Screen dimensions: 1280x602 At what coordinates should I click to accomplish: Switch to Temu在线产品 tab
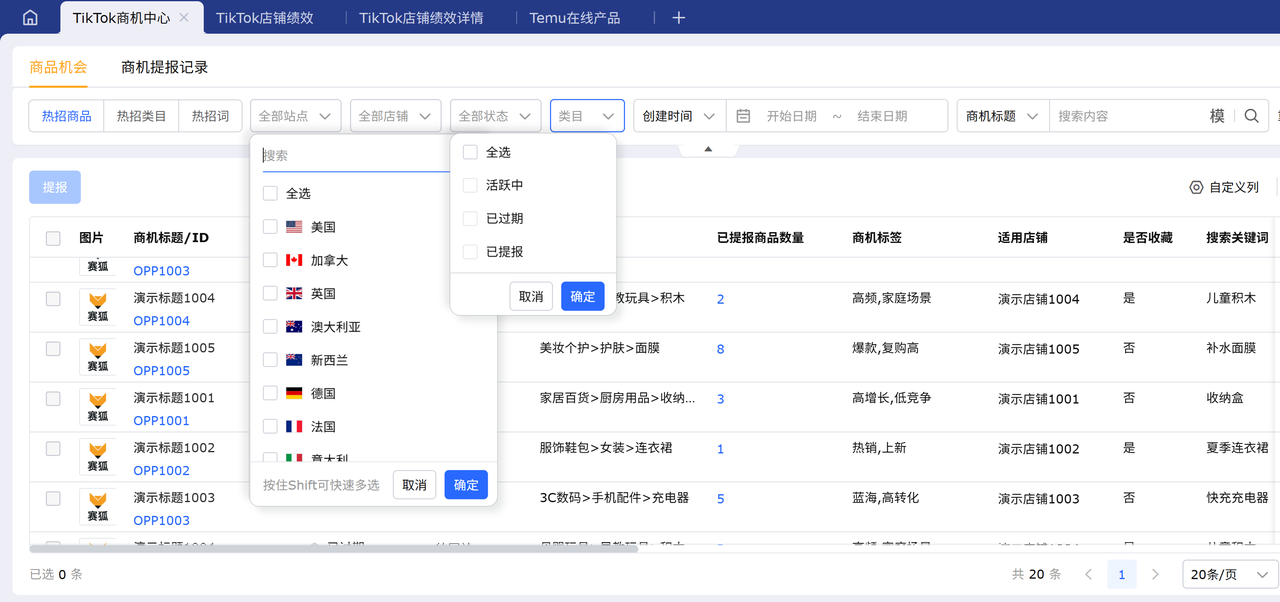click(575, 18)
